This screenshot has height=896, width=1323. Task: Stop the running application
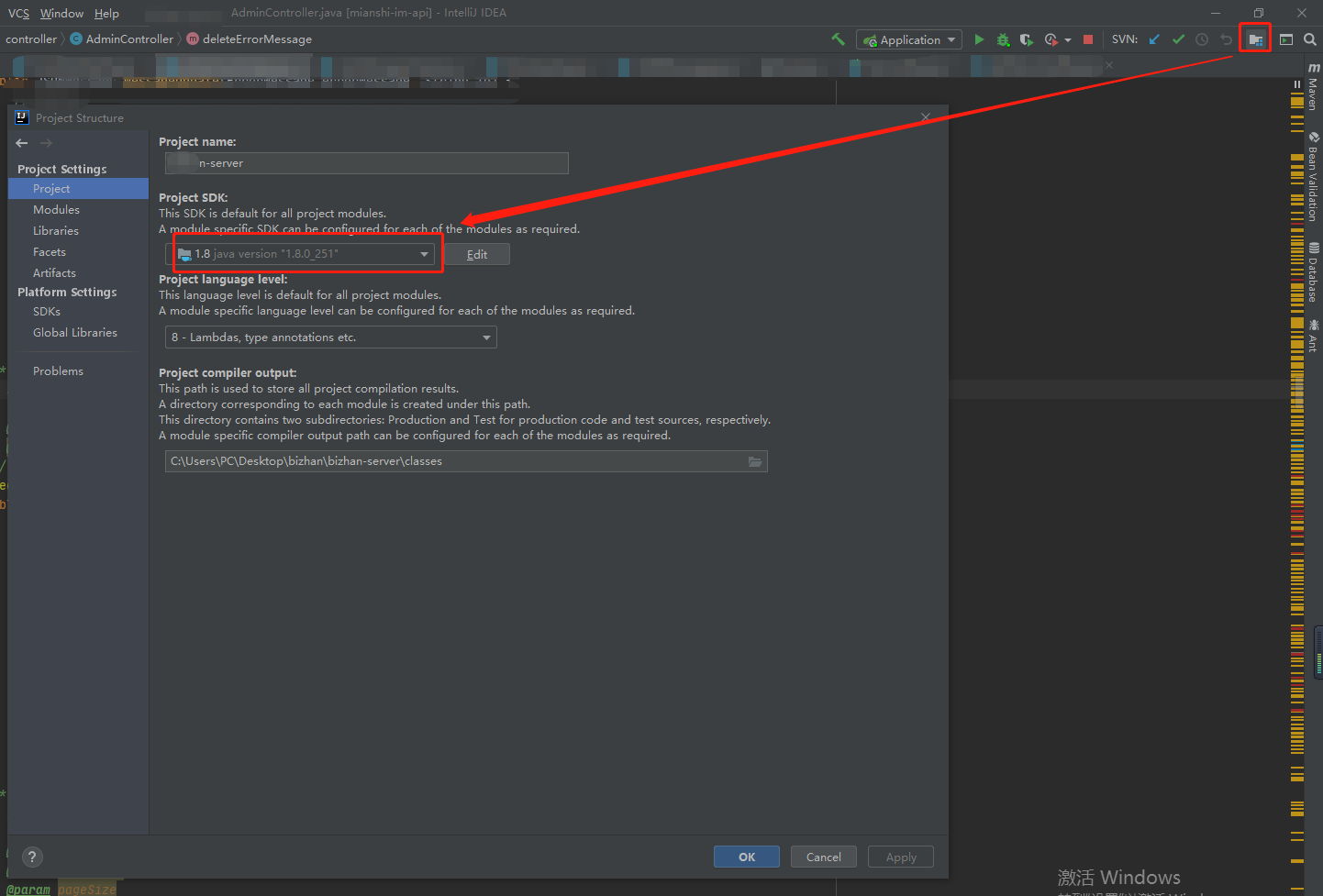1088,39
